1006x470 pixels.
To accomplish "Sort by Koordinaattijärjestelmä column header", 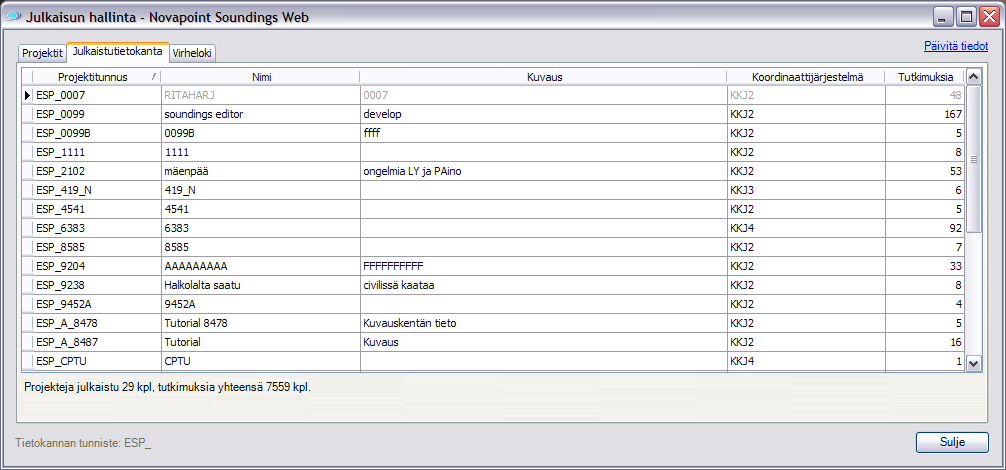I will (x=806, y=77).
